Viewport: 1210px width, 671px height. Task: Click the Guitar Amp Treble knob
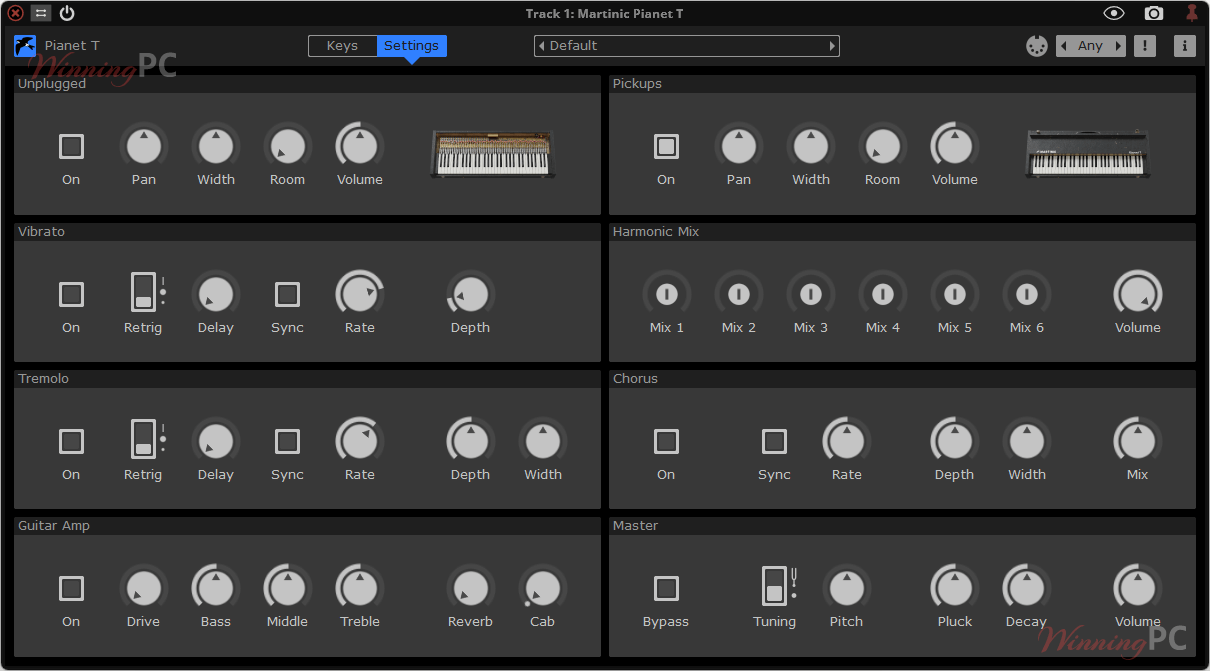[360, 588]
